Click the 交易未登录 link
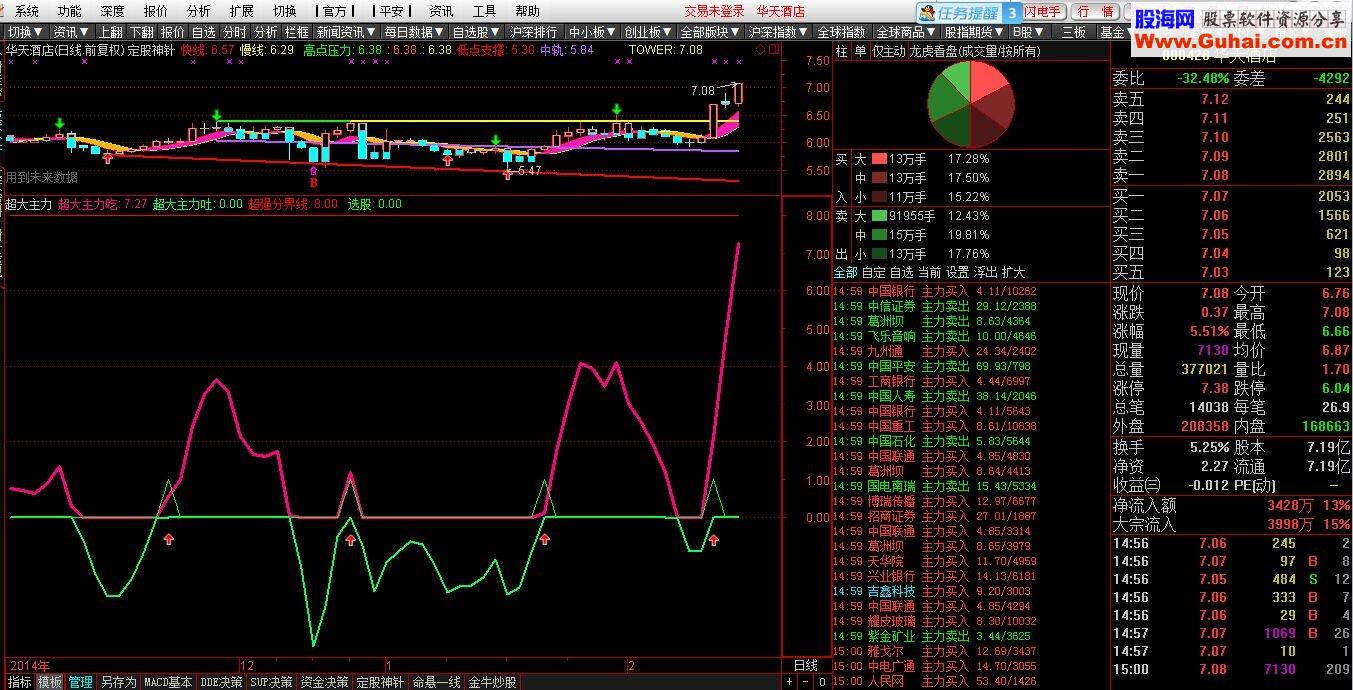1353x690 pixels. pyautogui.click(x=714, y=11)
